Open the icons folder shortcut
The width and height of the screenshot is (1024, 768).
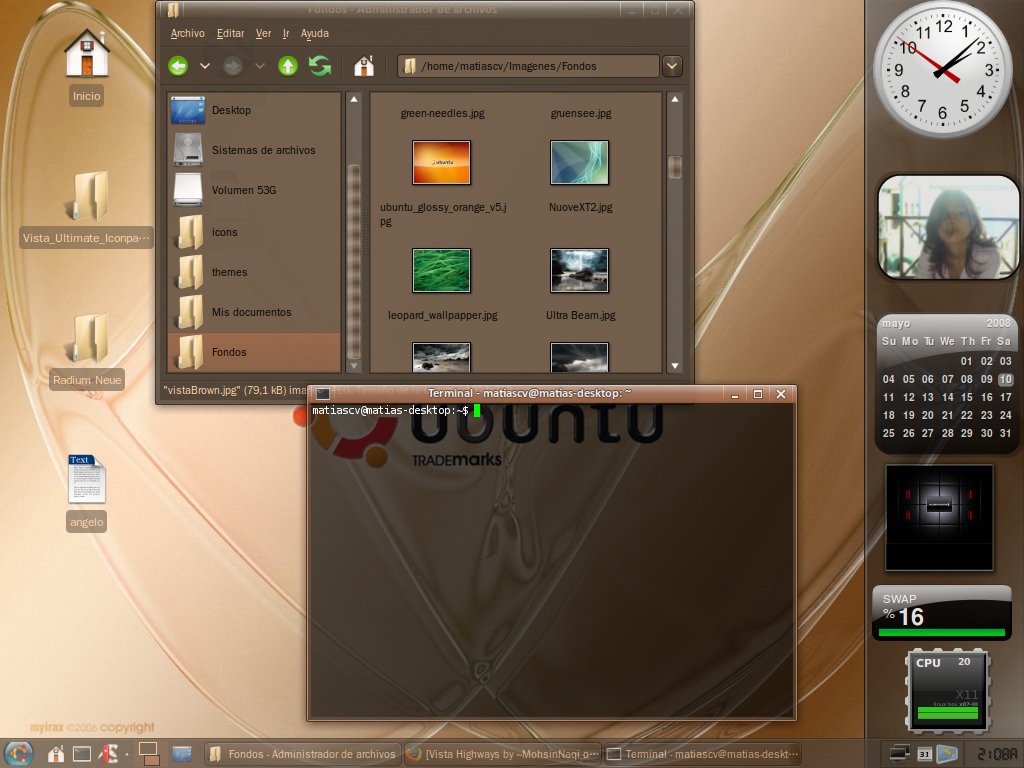tap(255, 232)
